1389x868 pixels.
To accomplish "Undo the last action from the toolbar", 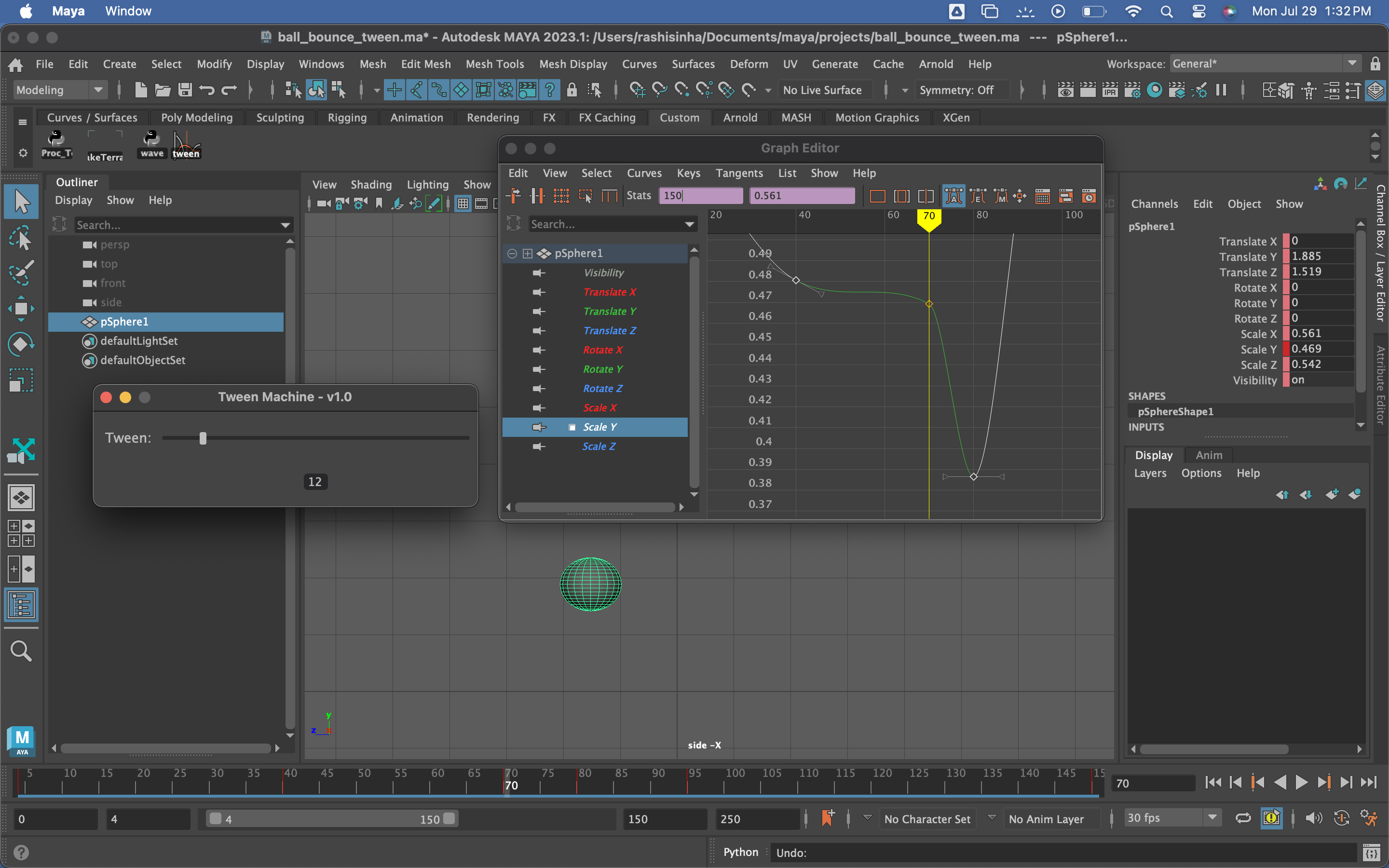I will point(206,90).
